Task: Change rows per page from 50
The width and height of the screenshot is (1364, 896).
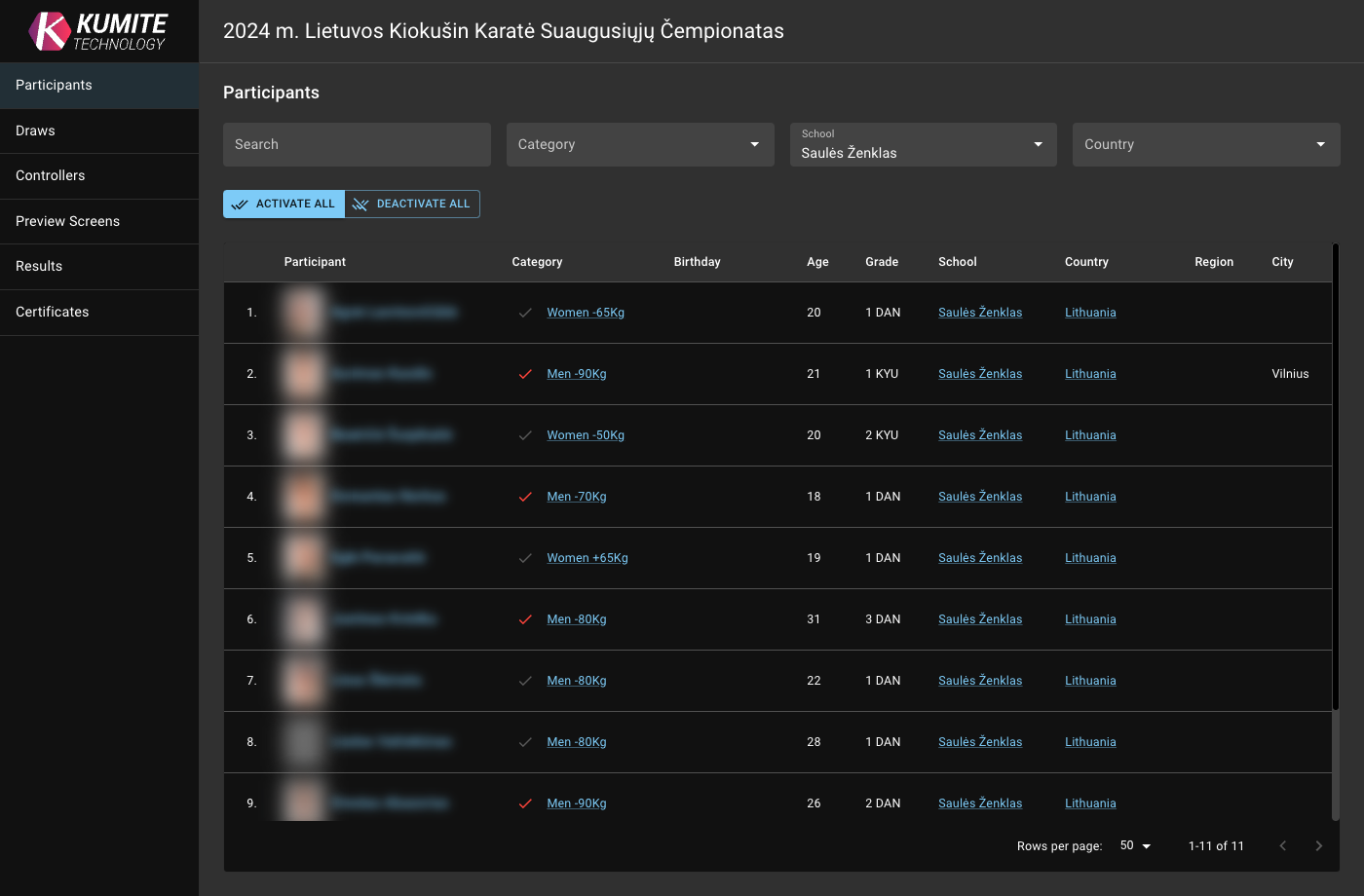Action: coord(1135,845)
